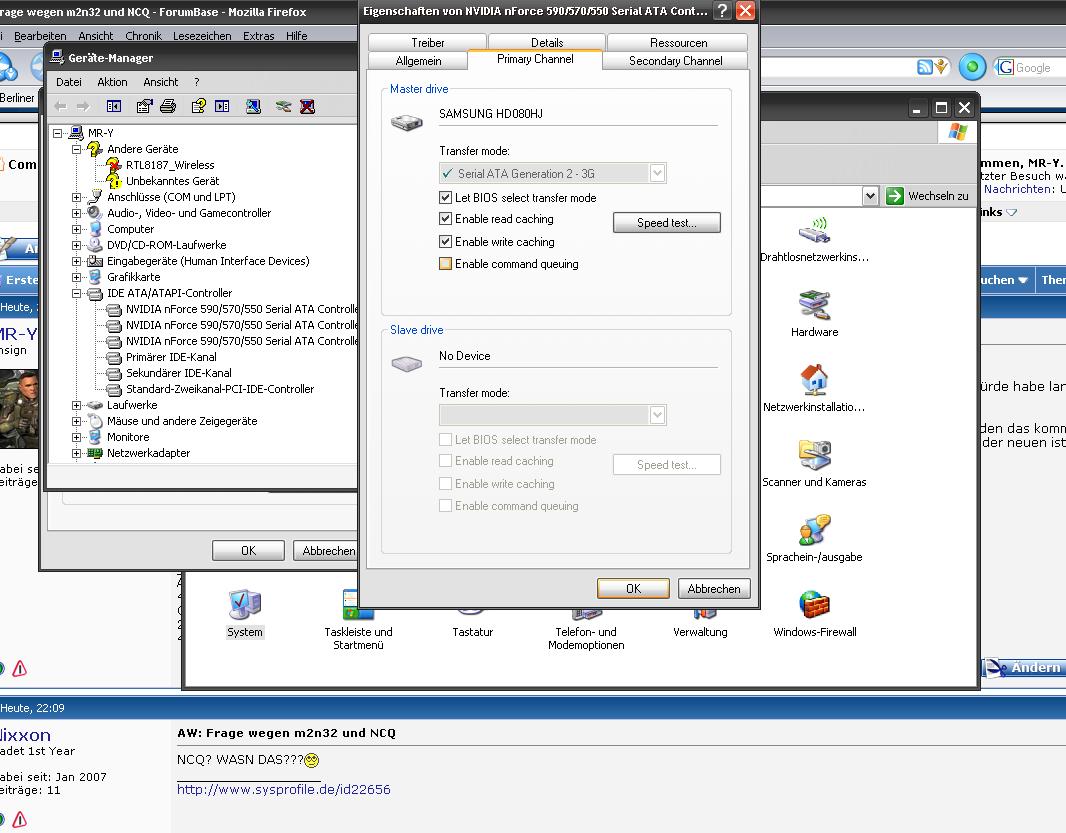Toggle Enable write caching for master drive

tap(445, 241)
